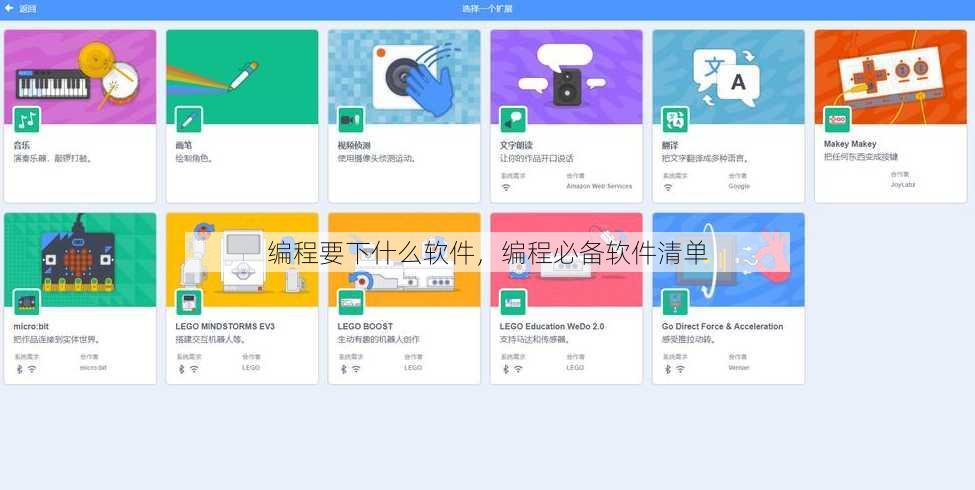The width and height of the screenshot is (975, 490).
Task: Click the 选择一个扩展 header title
Action: click(x=487, y=9)
